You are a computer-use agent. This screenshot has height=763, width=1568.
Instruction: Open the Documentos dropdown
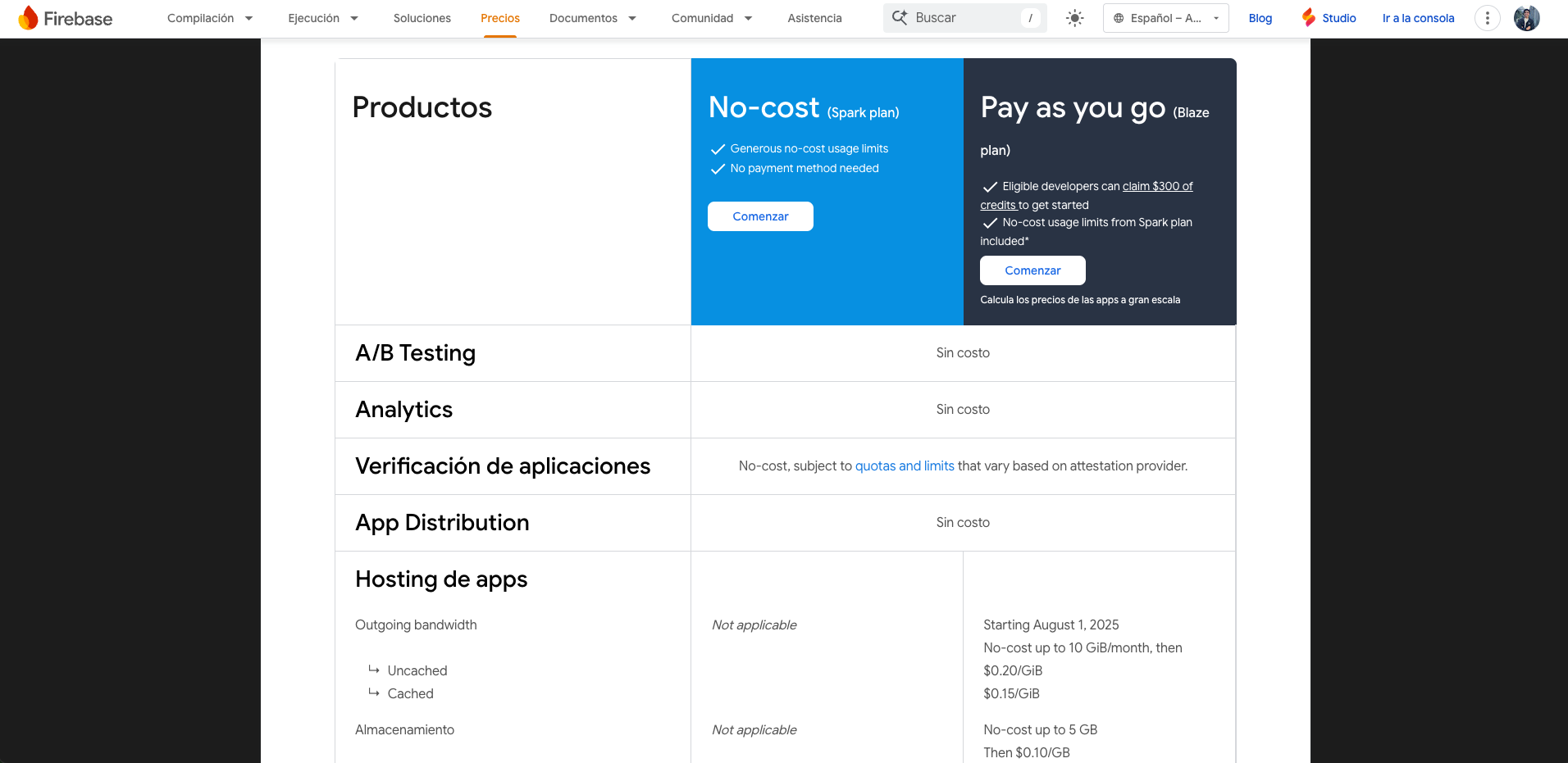coord(592,17)
